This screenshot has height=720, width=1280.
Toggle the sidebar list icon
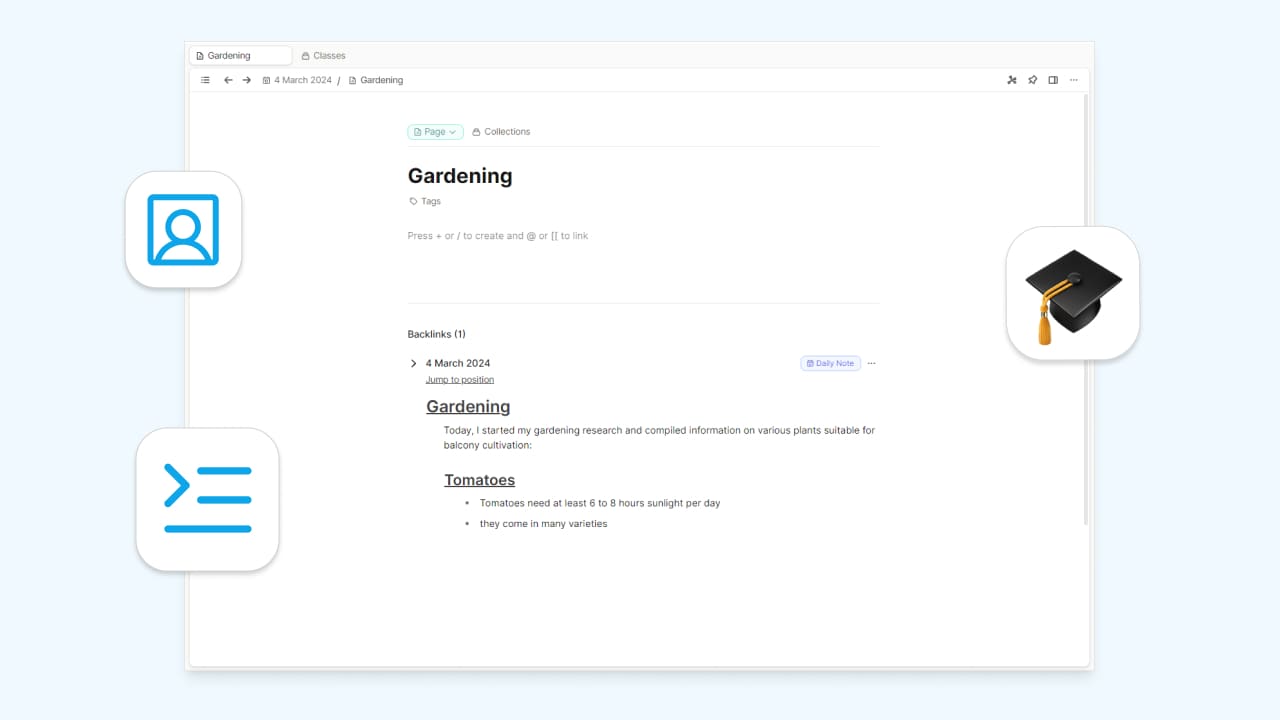pyautogui.click(x=205, y=80)
